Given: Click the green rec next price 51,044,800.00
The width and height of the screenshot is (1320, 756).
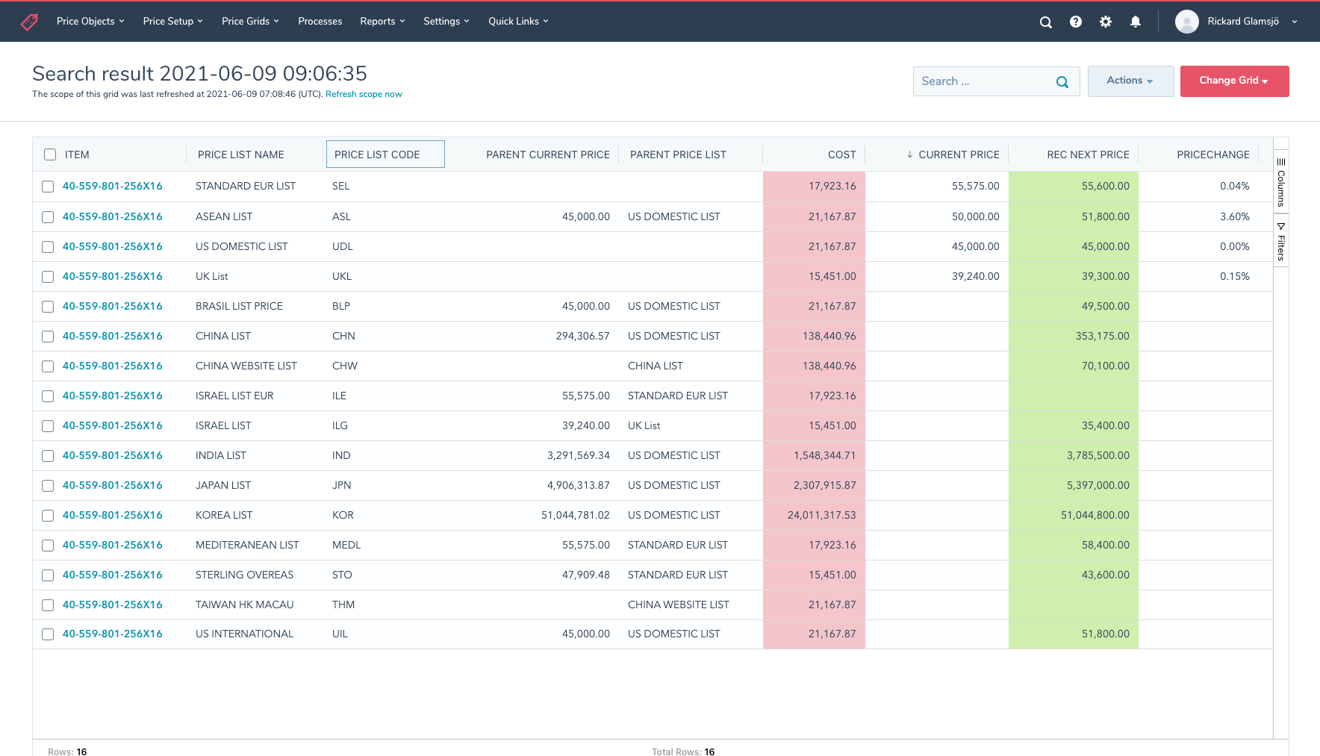Looking at the screenshot, I should tap(1073, 516).
